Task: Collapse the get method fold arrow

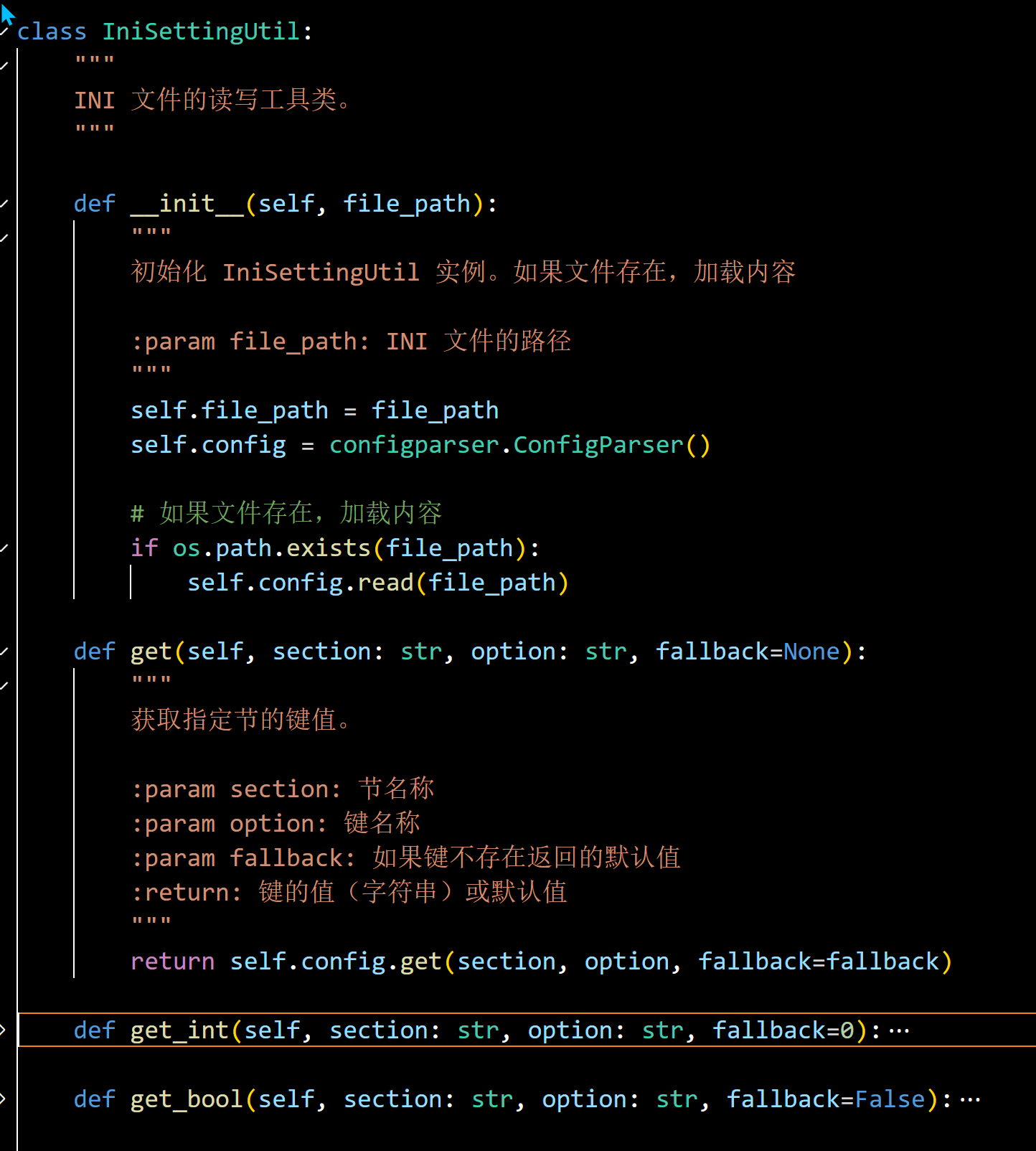Action: [x=4, y=652]
